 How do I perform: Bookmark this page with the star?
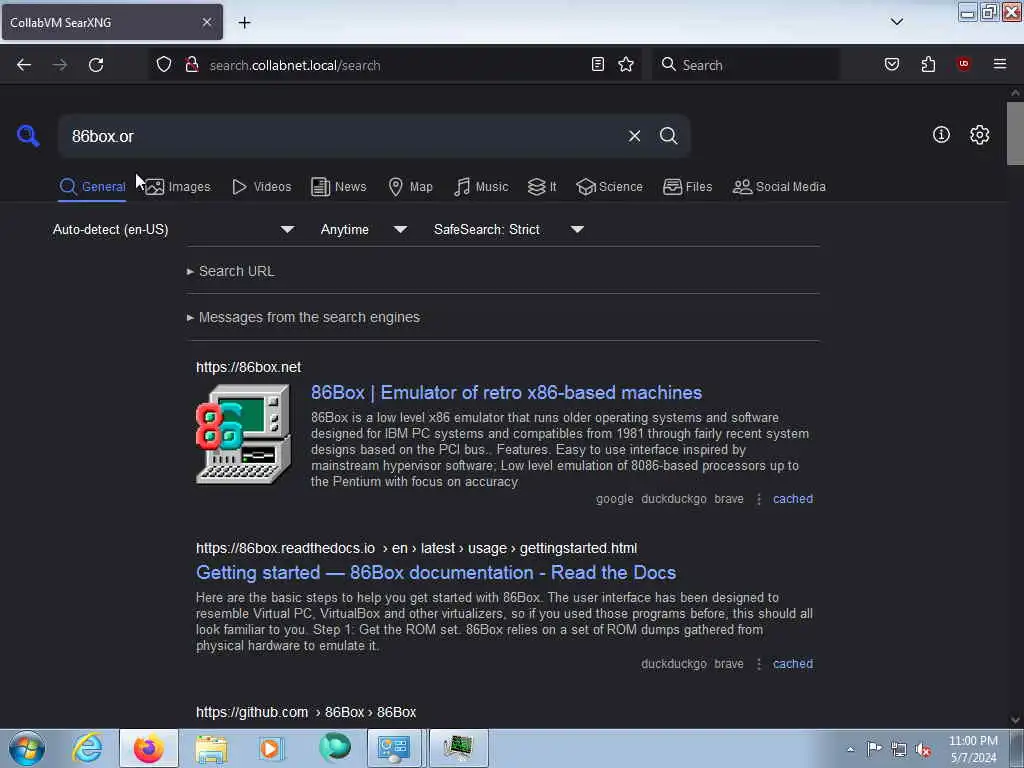(626, 64)
